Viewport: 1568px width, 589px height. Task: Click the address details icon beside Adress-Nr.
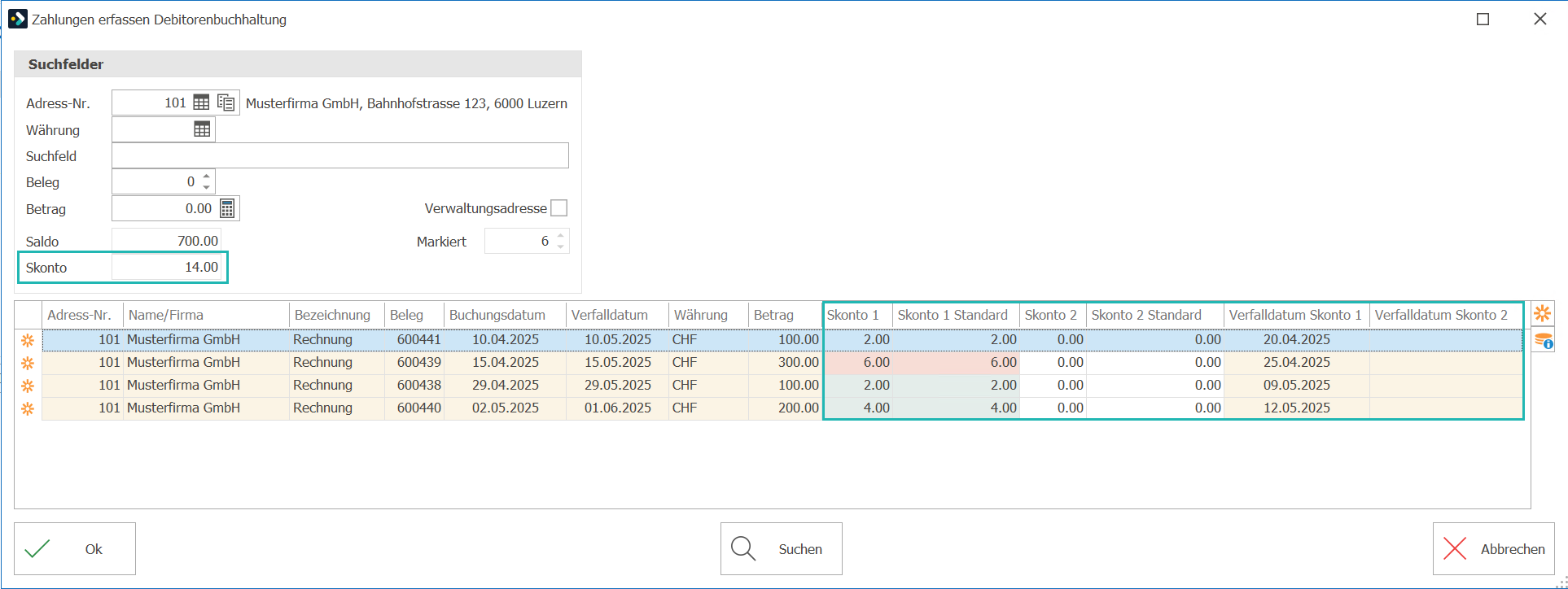click(226, 103)
